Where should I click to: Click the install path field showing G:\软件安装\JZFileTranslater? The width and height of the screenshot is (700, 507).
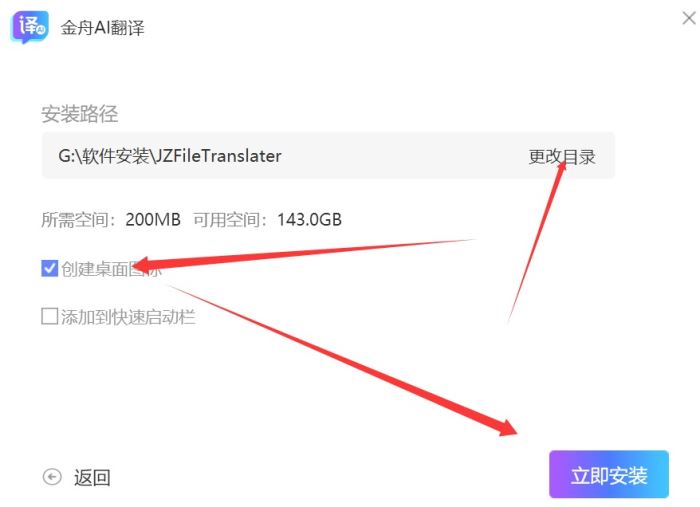328,155
